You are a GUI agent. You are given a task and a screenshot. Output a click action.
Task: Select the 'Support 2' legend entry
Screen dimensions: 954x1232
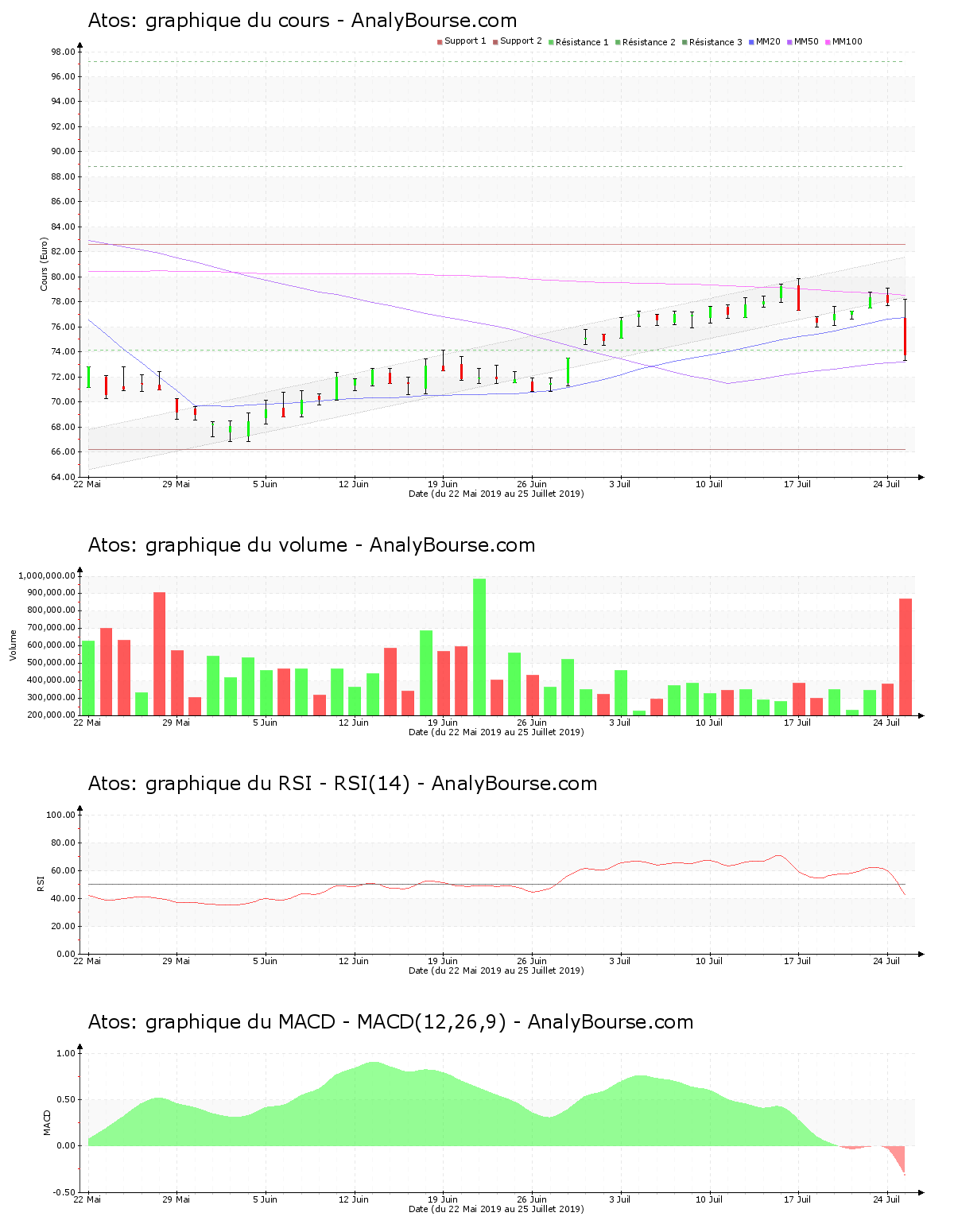[x=518, y=41]
